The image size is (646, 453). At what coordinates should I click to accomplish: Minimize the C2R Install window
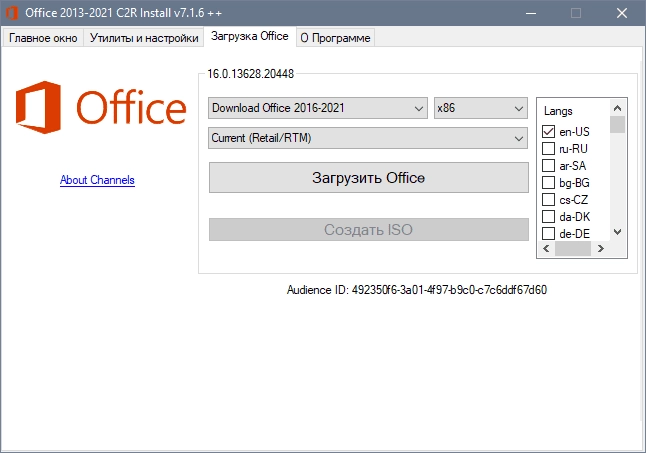click(531, 13)
